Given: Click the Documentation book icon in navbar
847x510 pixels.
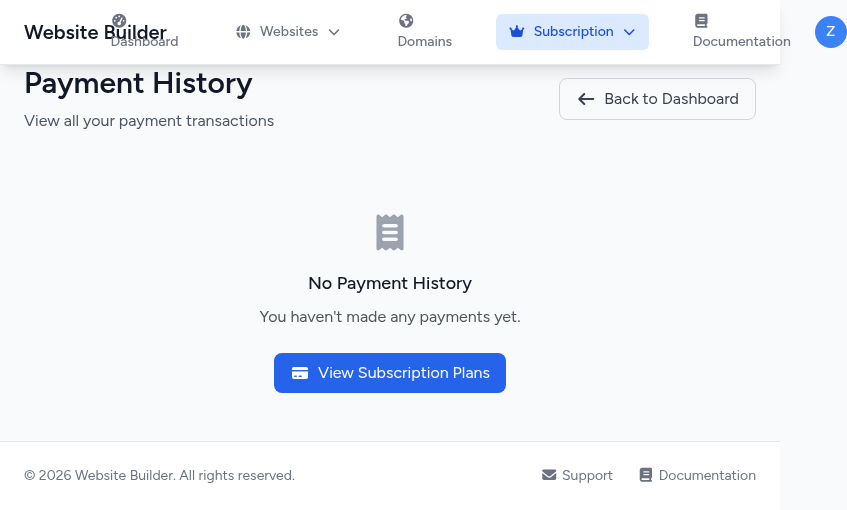Looking at the screenshot, I should 701,21.
